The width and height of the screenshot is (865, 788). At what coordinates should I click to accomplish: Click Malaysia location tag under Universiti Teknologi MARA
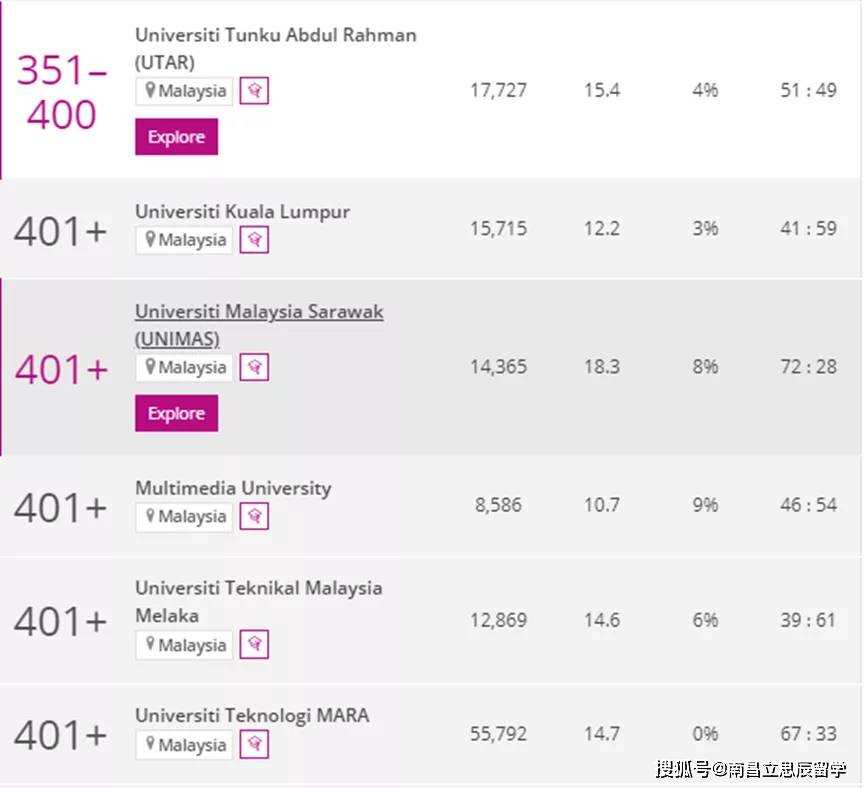click(185, 745)
